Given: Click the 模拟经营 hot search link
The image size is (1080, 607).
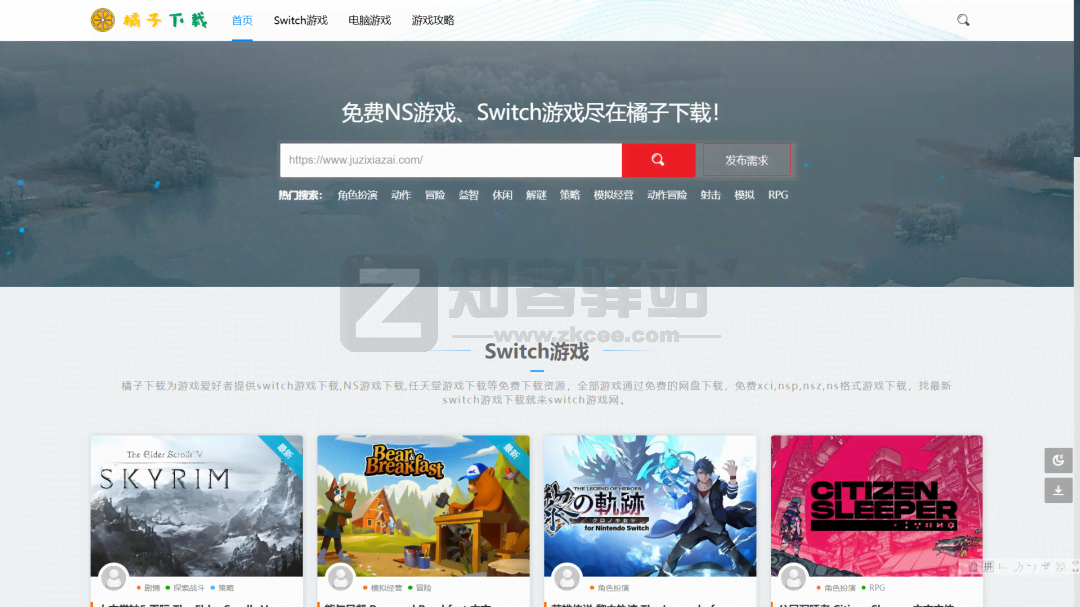Looking at the screenshot, I should point(614,195).
